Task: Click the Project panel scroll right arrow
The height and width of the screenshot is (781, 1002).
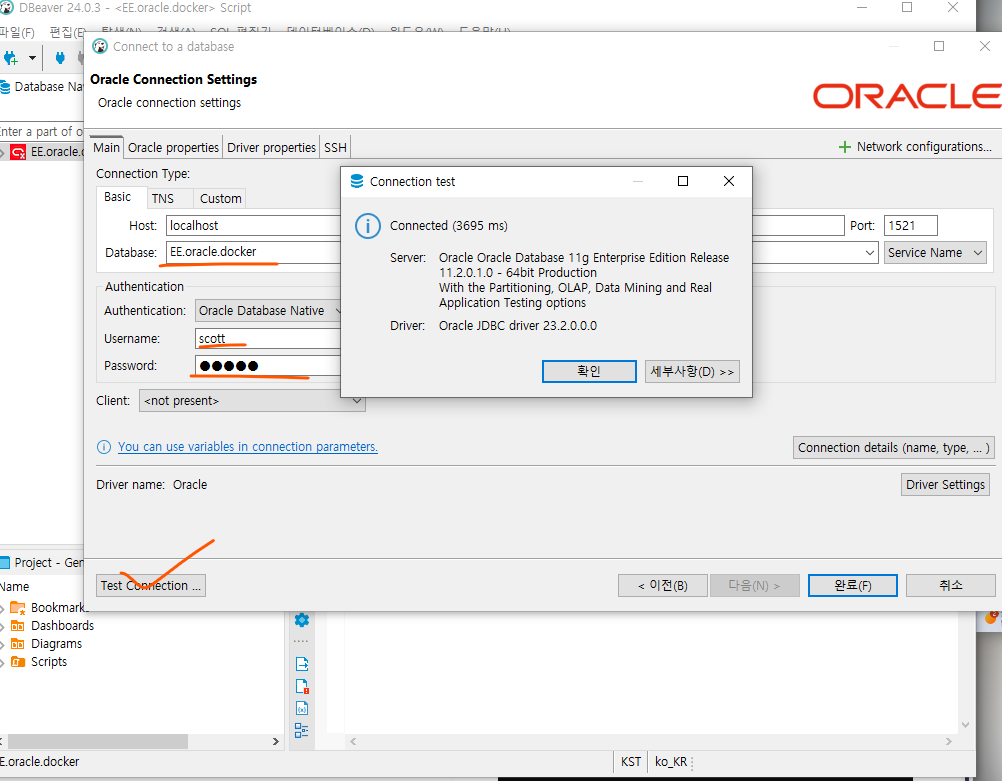Action: click(x=275, y=741)
